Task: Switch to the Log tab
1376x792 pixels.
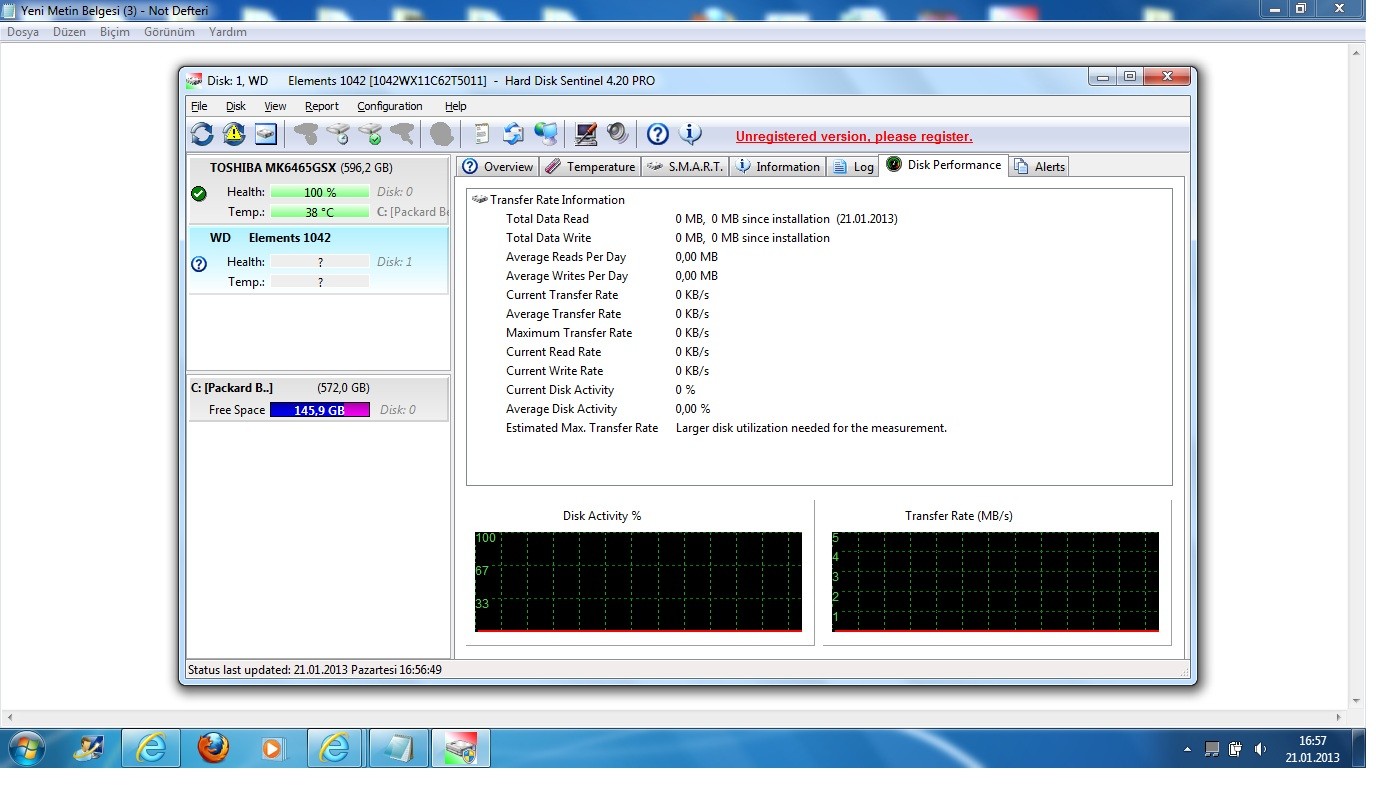Action: (852, 167)
